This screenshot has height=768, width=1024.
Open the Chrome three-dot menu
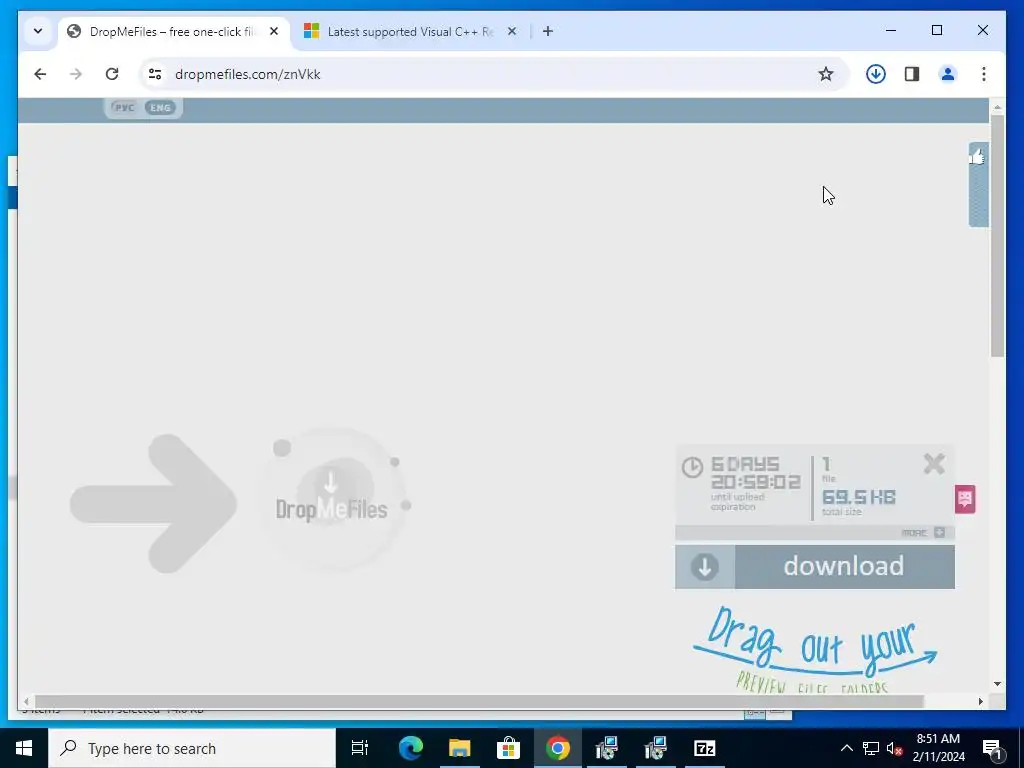click(x=984, y=74)
